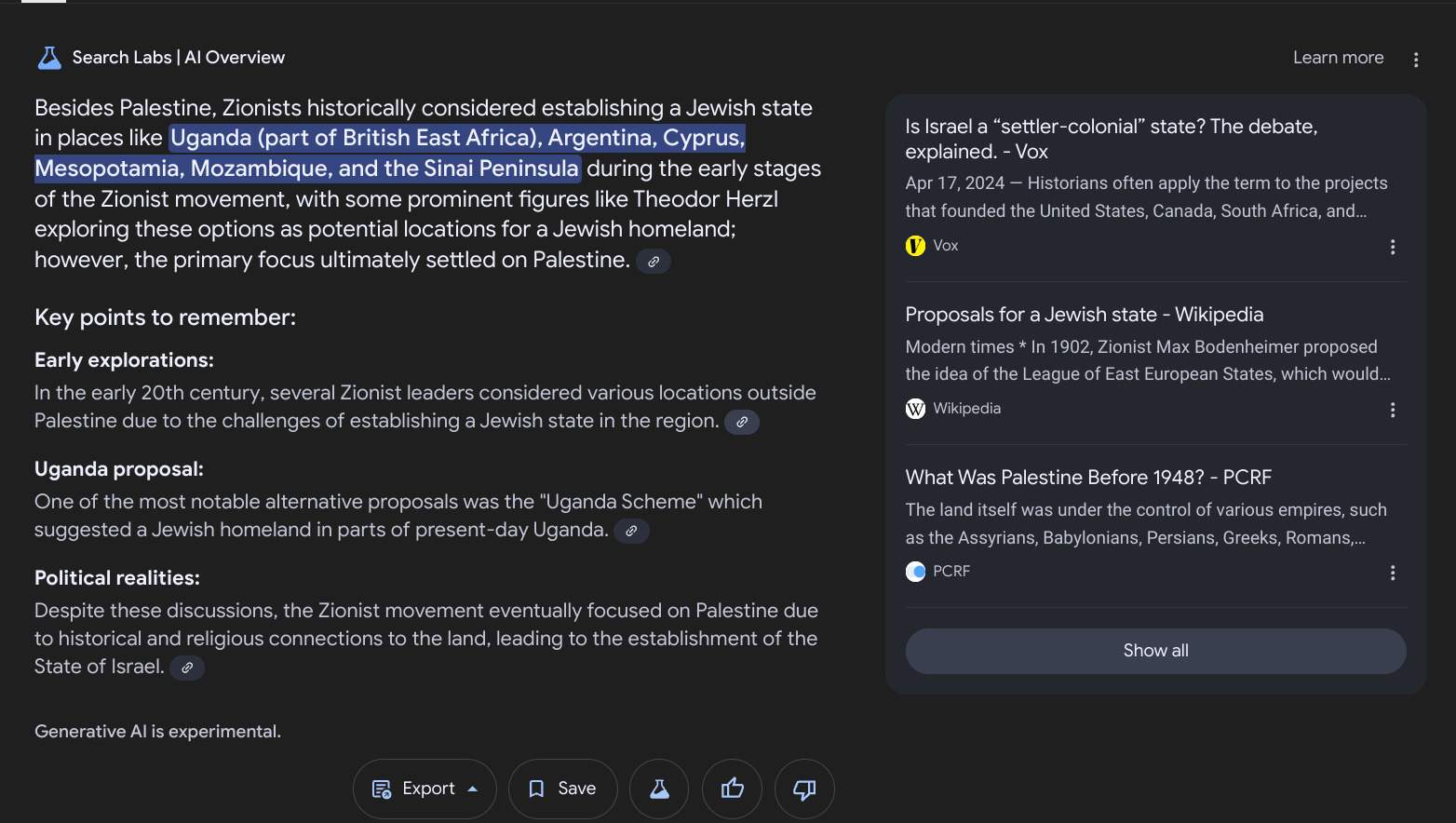Click source link icon after "settled on Palestine"
1456x823 pixels.
click(654, 262)
